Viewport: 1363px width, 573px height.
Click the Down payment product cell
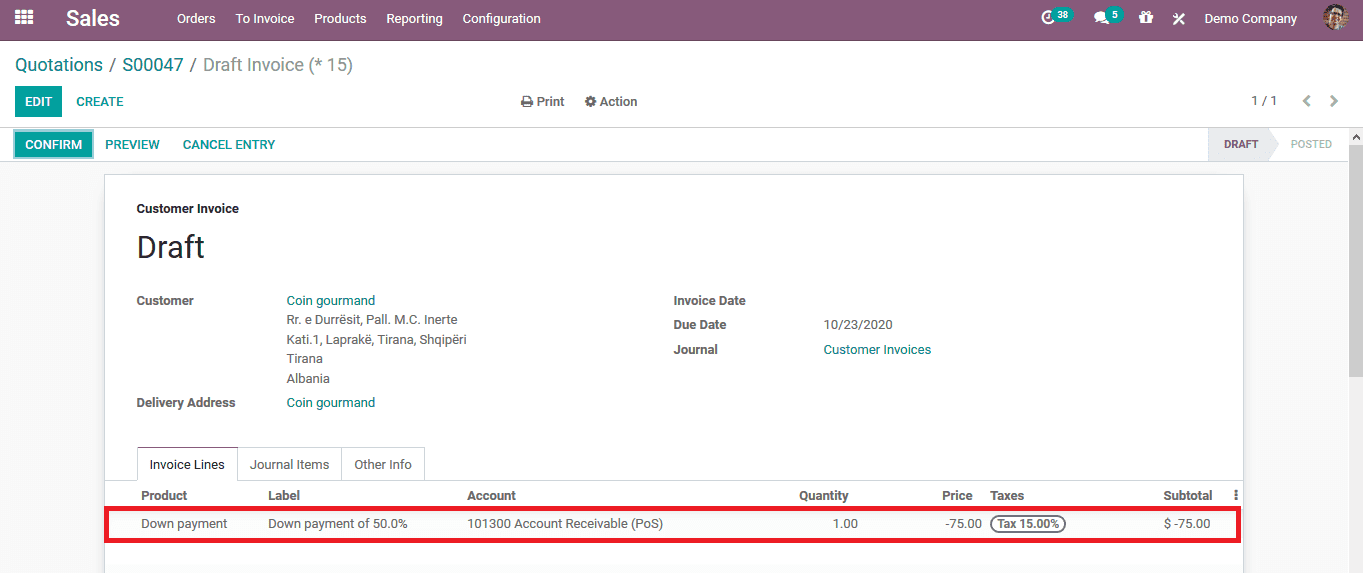pyautogui.click(x=184, y=523)
